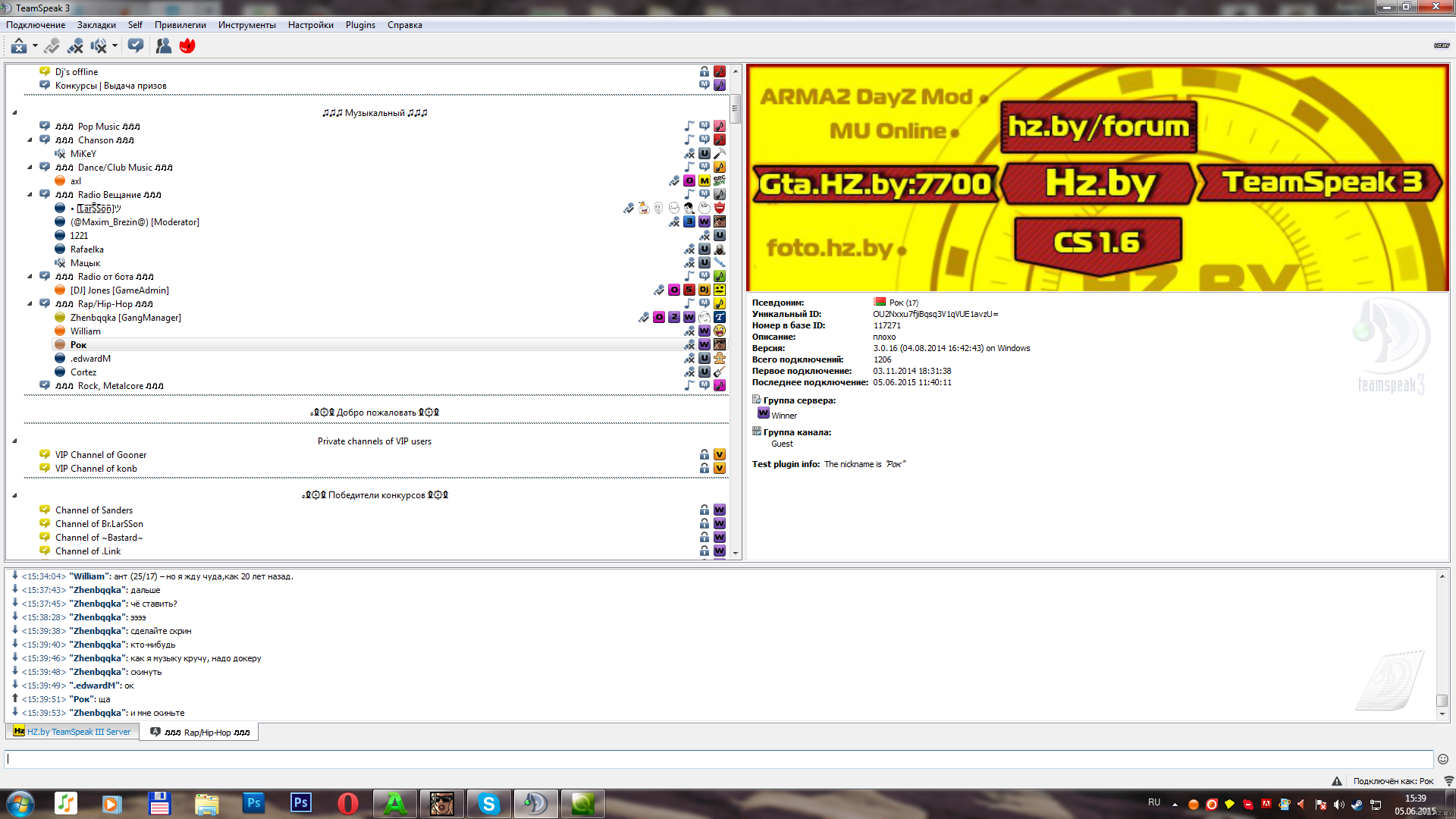Click the greyed-out activate microphone icon
The width and height of the screenshot is (1456, 819).
(52, 46)
